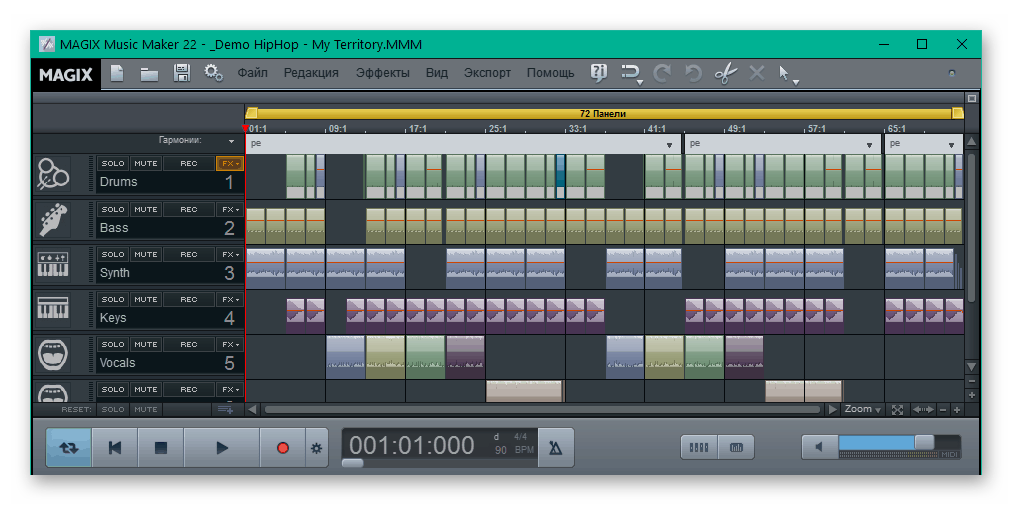Reset all SOLO states

click(113, 409)
